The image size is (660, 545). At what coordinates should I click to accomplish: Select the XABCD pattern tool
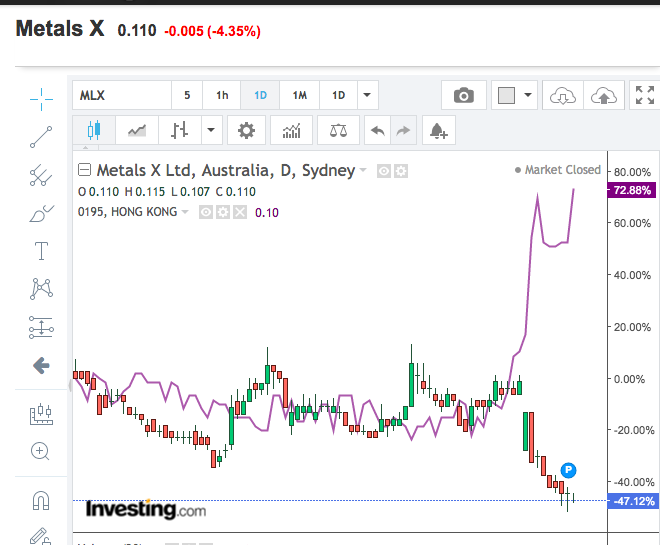pyautogui.click(x=41, y=289)
